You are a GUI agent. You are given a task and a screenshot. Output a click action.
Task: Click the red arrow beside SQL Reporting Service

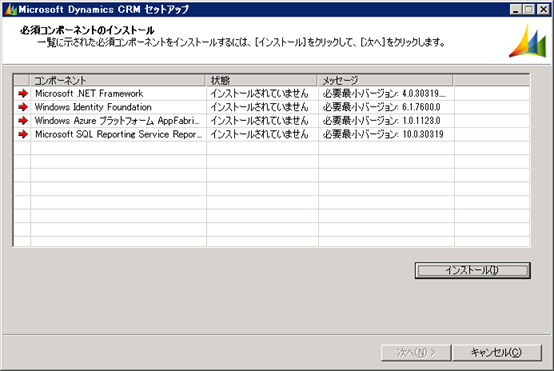tap(23, 134)
